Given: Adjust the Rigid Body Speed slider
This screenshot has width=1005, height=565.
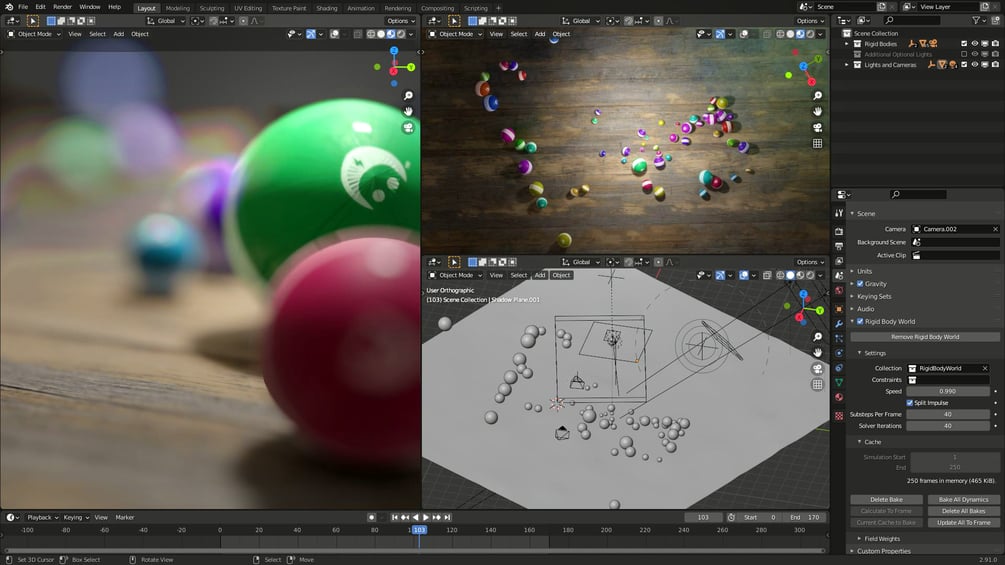Looking at the screenshot, I should pos(947,391).
